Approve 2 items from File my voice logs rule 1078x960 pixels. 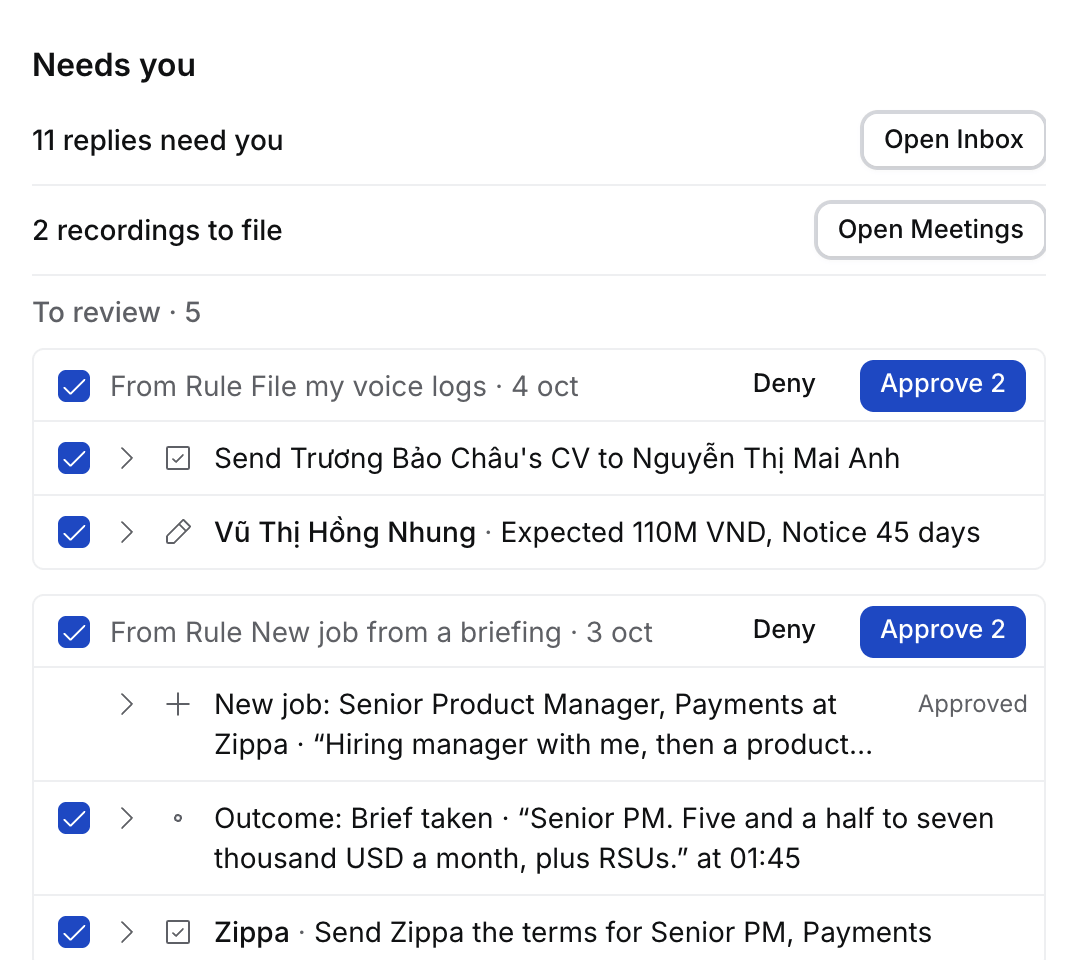click(x=943, y=385)
